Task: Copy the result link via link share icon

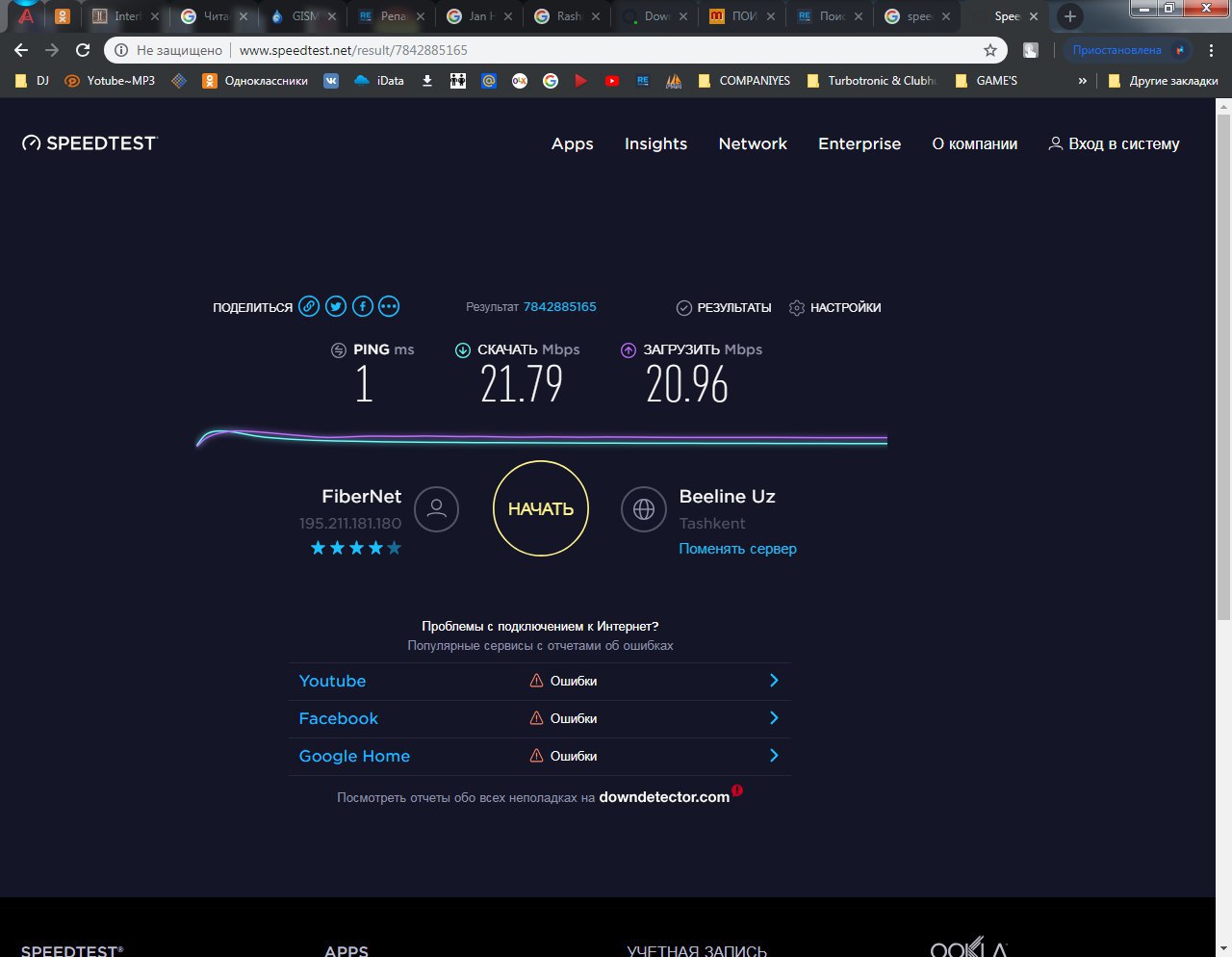Action: (x=308, y=307)
